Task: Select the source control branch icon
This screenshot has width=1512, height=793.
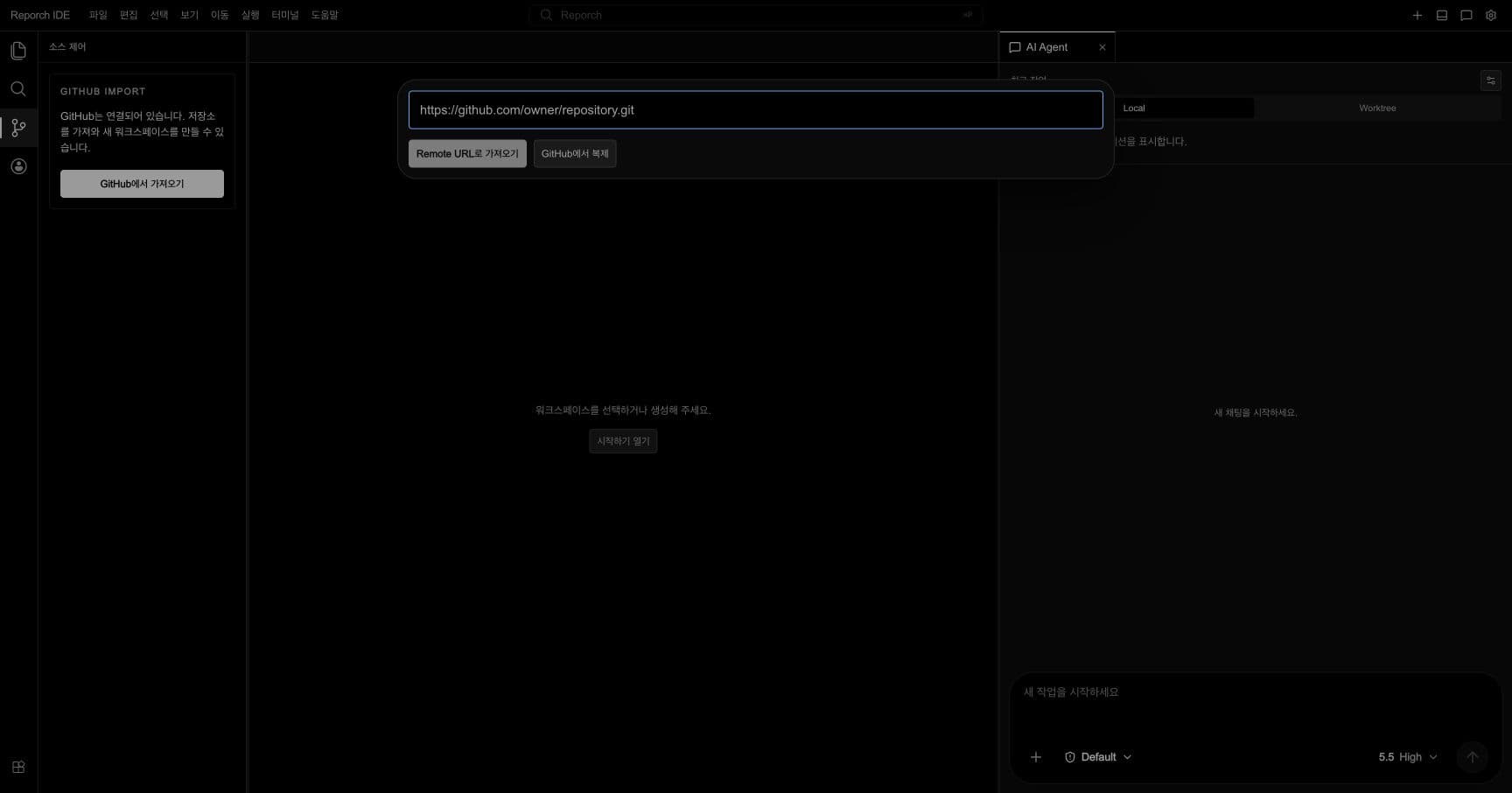Action: coord(18,128)
